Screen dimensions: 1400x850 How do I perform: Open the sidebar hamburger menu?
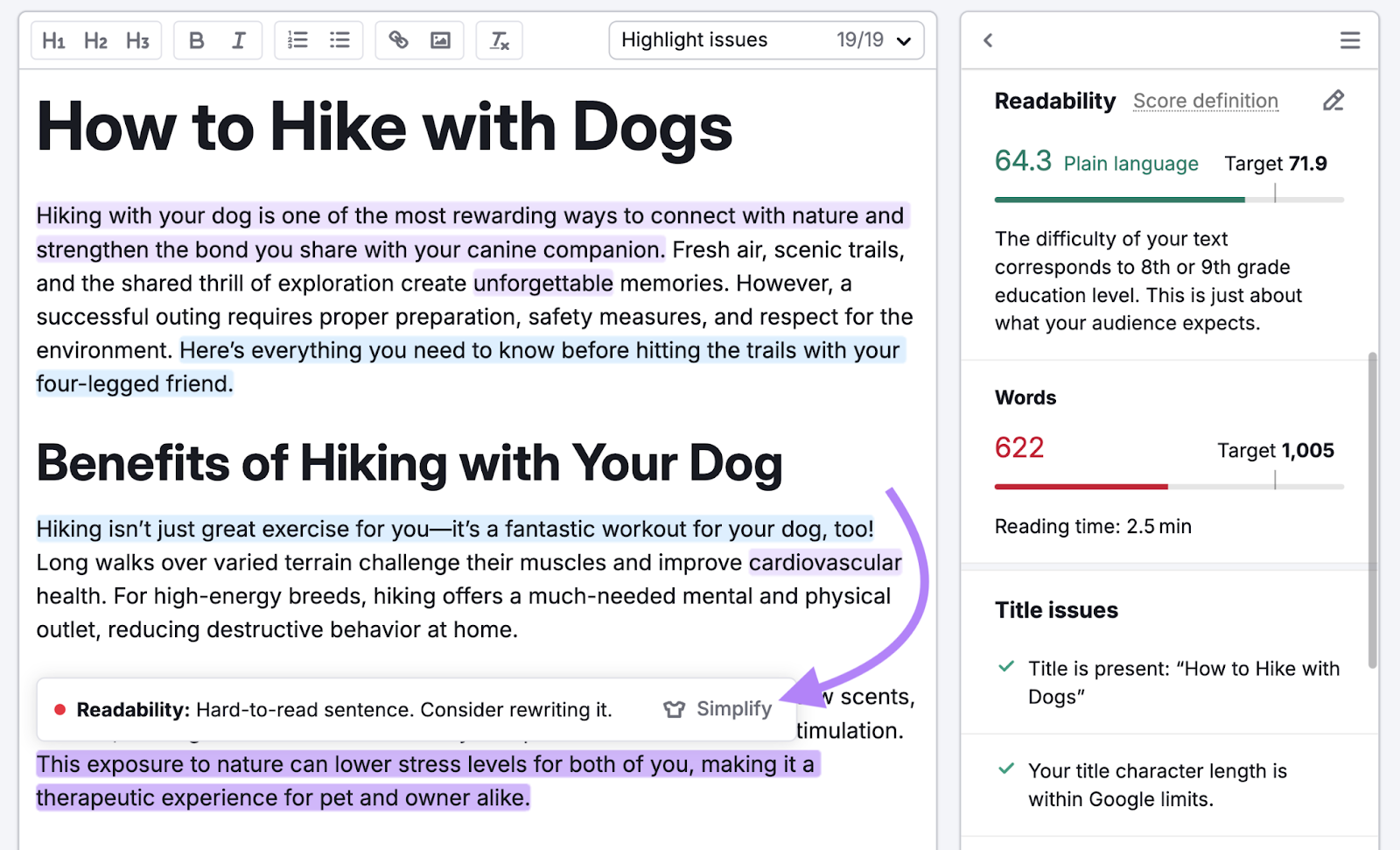click(x=1349, y=39)
